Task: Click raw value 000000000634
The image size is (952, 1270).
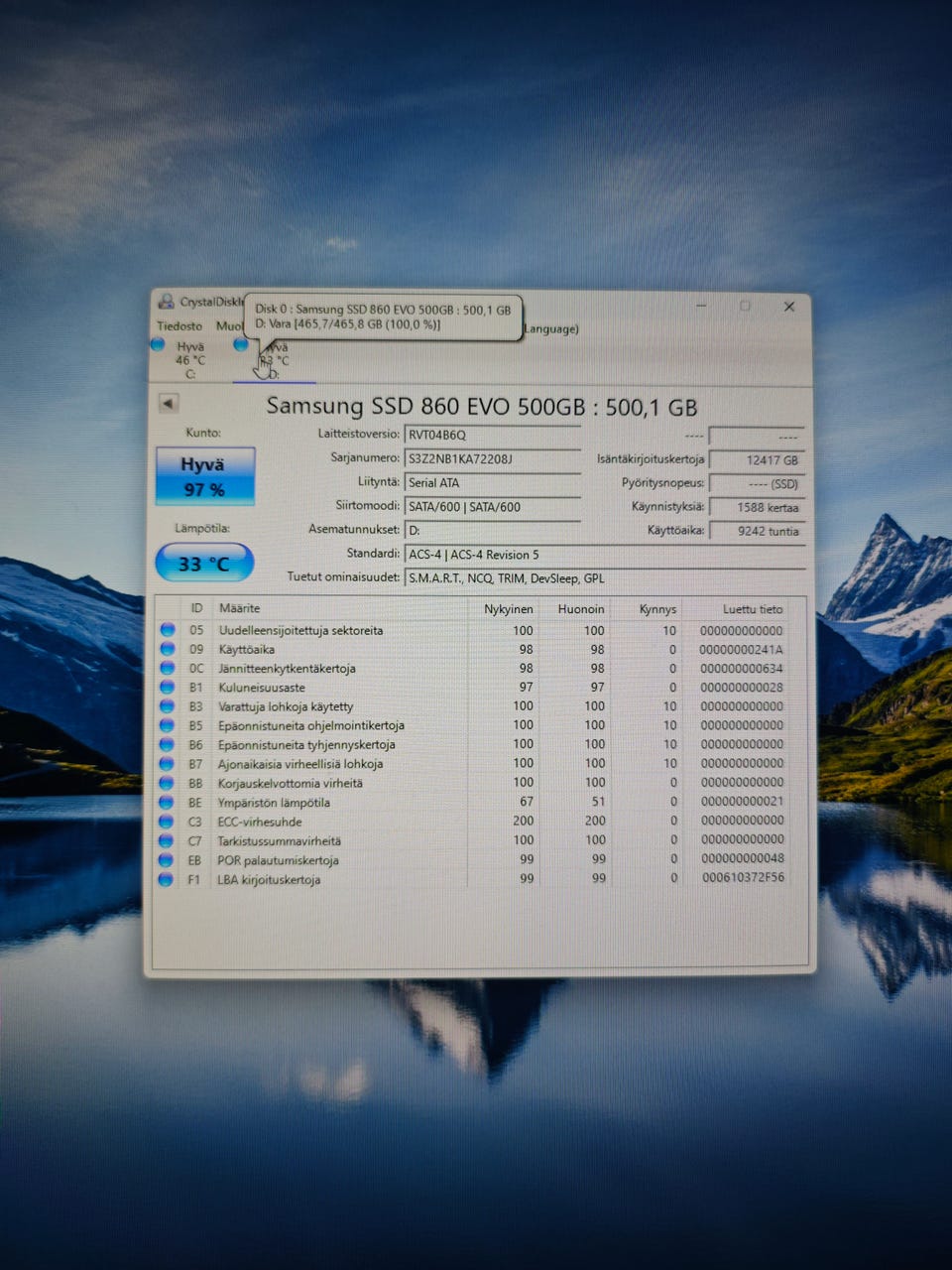Action: click(x=742, y=668)
